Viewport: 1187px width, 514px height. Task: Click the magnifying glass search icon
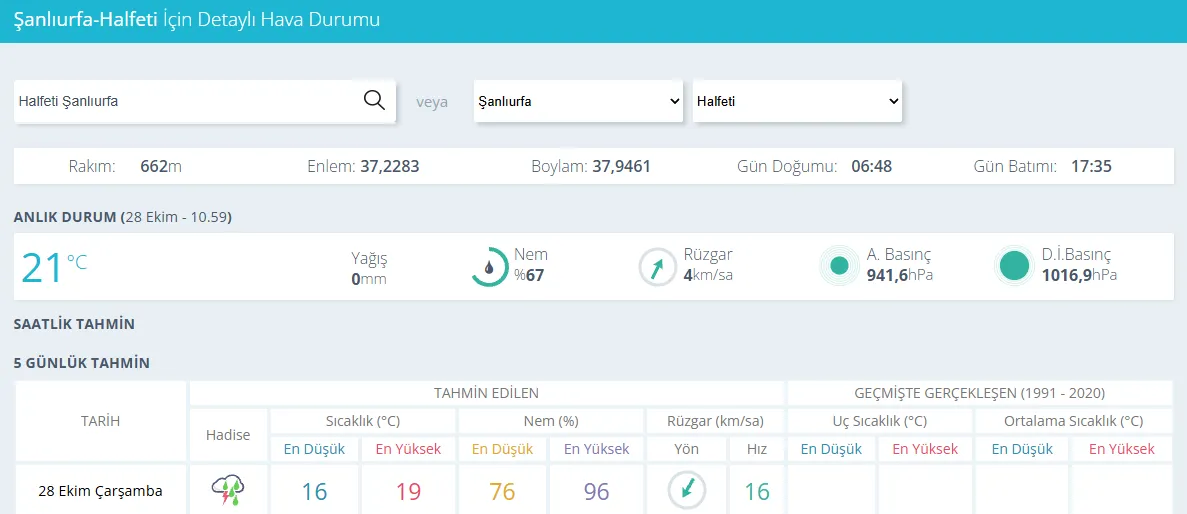click(x=374, y=100)
